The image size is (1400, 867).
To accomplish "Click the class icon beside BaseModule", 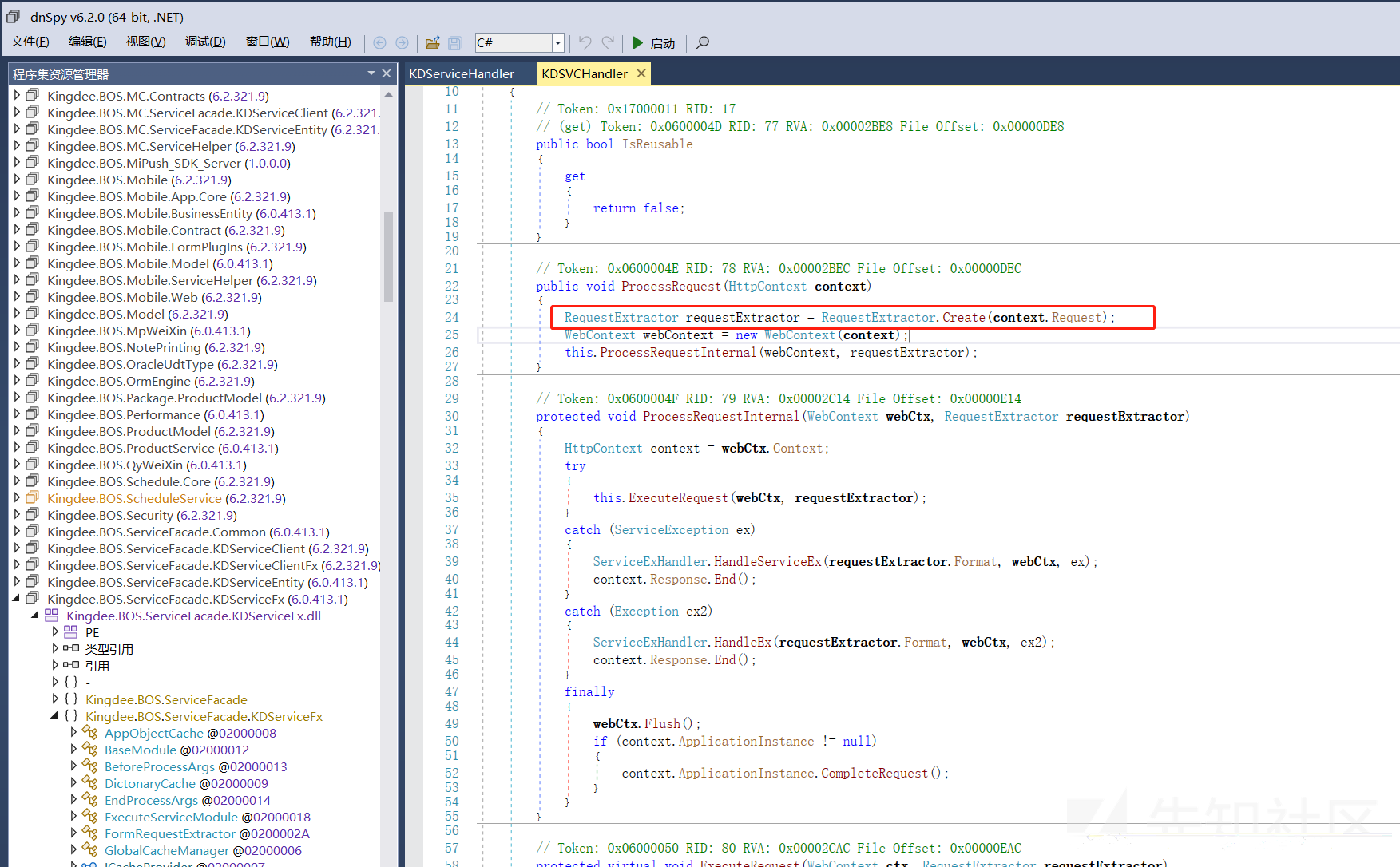I will [x=90, y=750].
